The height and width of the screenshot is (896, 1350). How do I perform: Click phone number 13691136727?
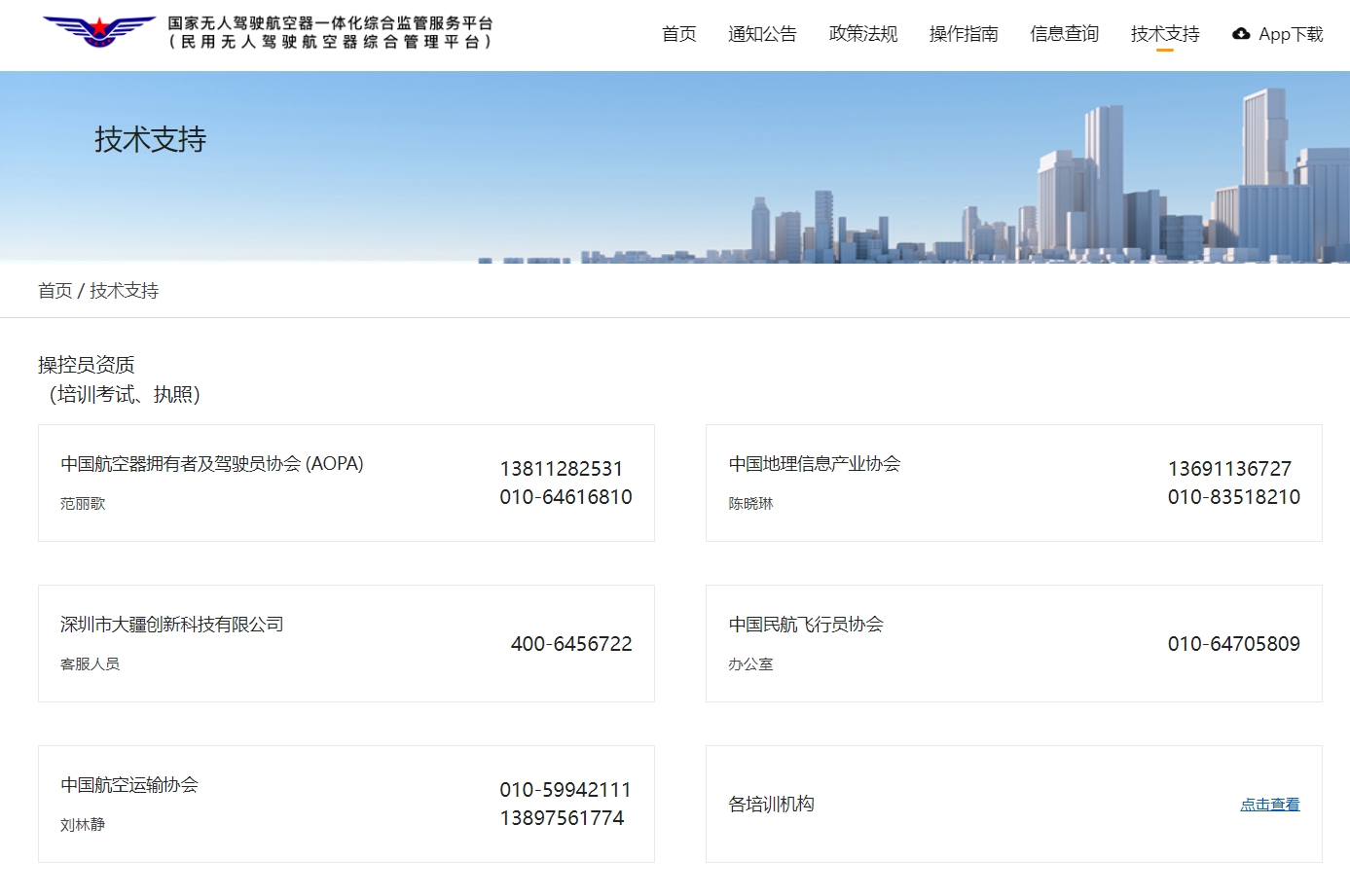(1229, 469)
